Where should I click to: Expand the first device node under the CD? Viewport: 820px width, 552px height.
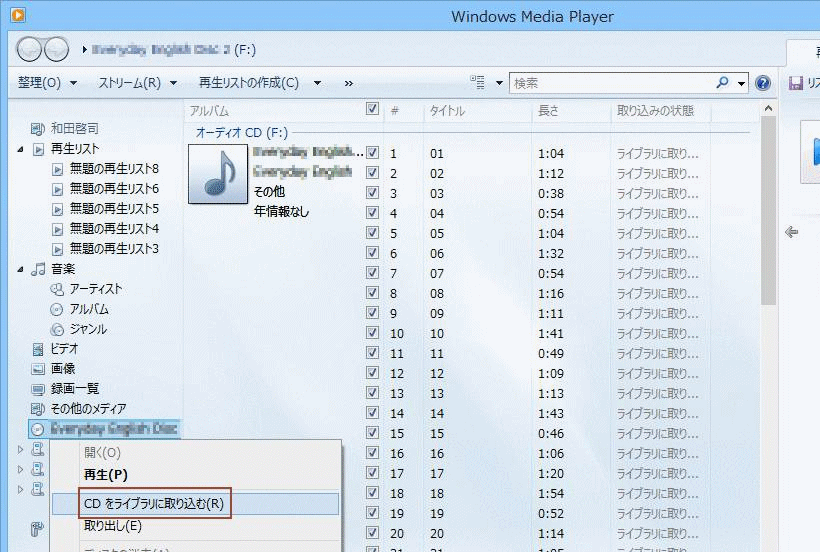coord(20,449)
